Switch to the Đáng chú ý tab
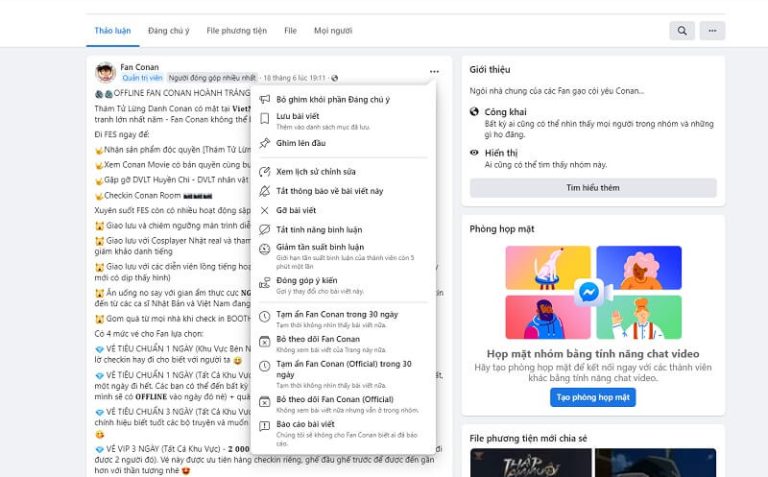 (168, 31)
